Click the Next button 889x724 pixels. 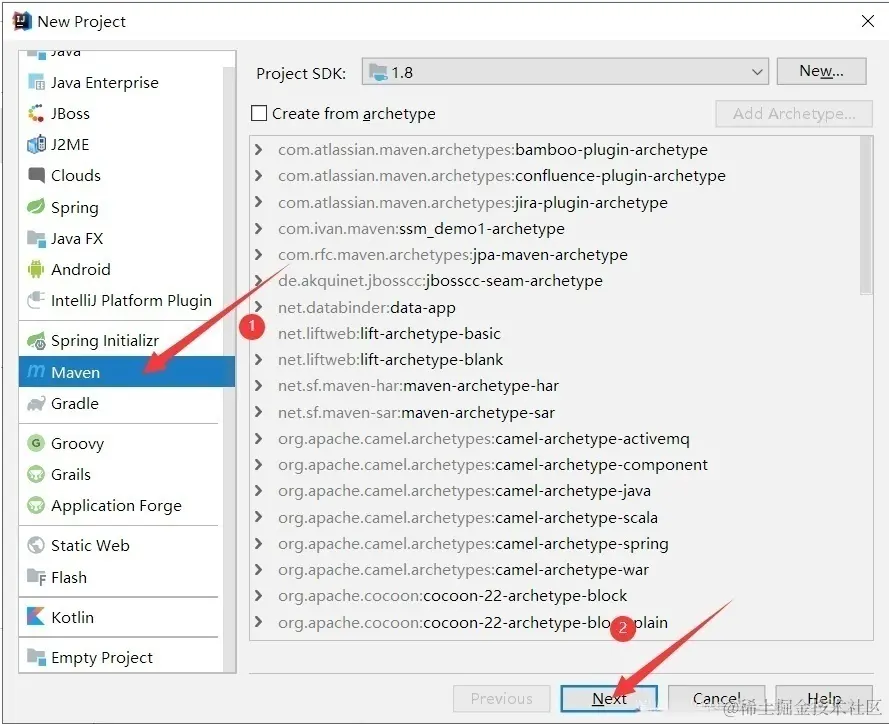pos(609,698)
